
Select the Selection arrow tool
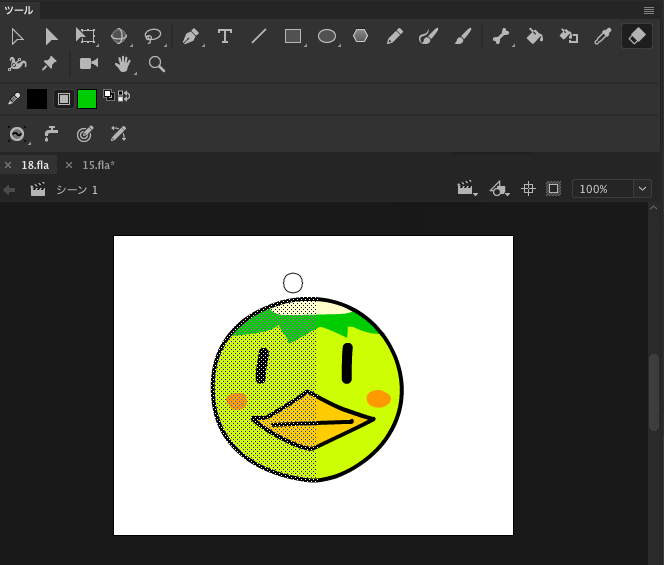(17, 37)
